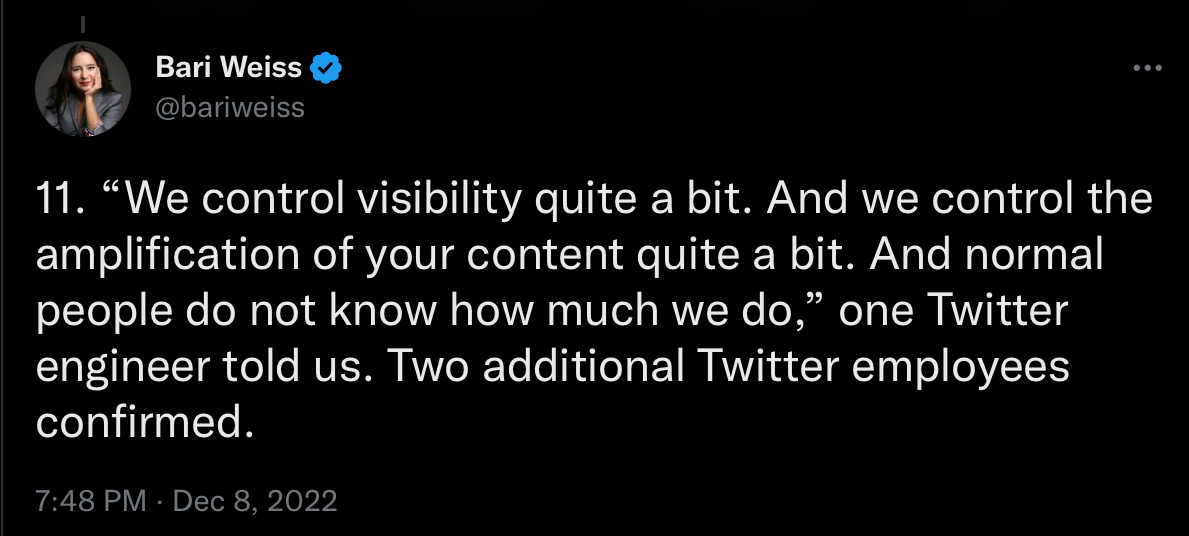Click the words "normal people" in the tweet
Screen dimensions: 1189x536
(1020, 256)
